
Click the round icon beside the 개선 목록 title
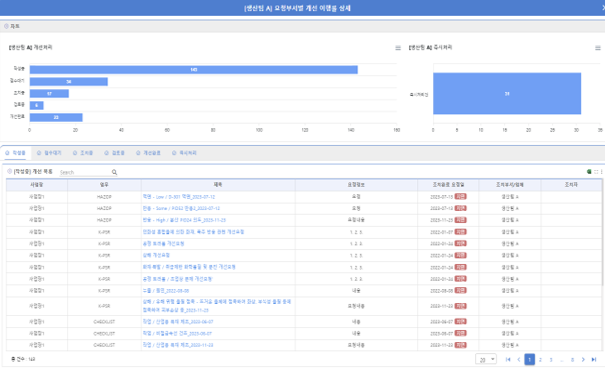(x=10, y=171)
